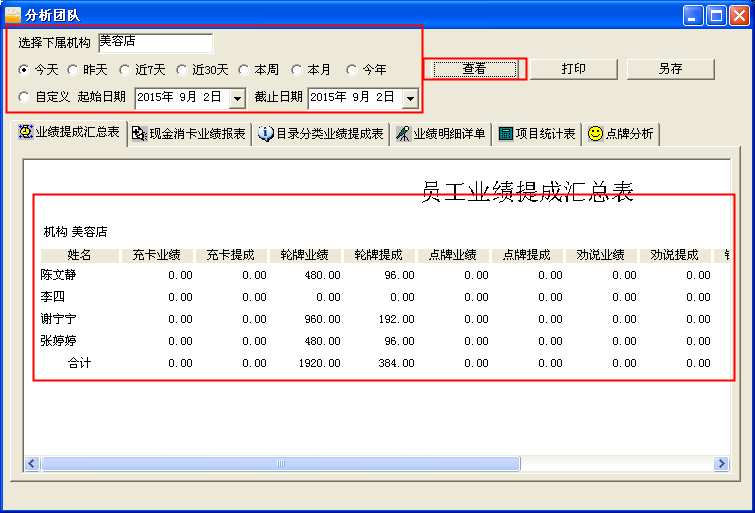
Task: Open the 截止日期 date dropdown arrow
Action: click(x=410, y=99)
